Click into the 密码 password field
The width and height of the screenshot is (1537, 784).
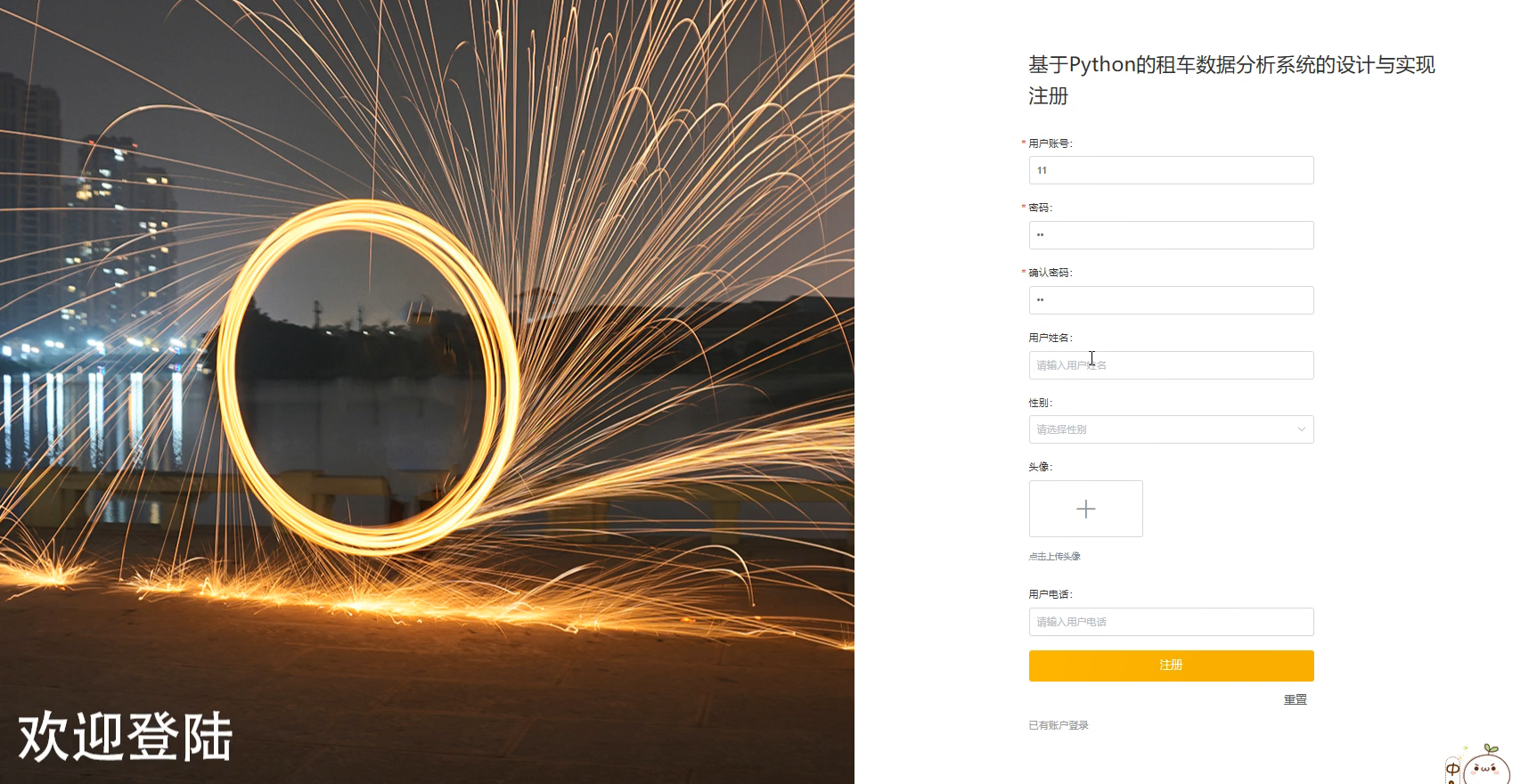1171,235
